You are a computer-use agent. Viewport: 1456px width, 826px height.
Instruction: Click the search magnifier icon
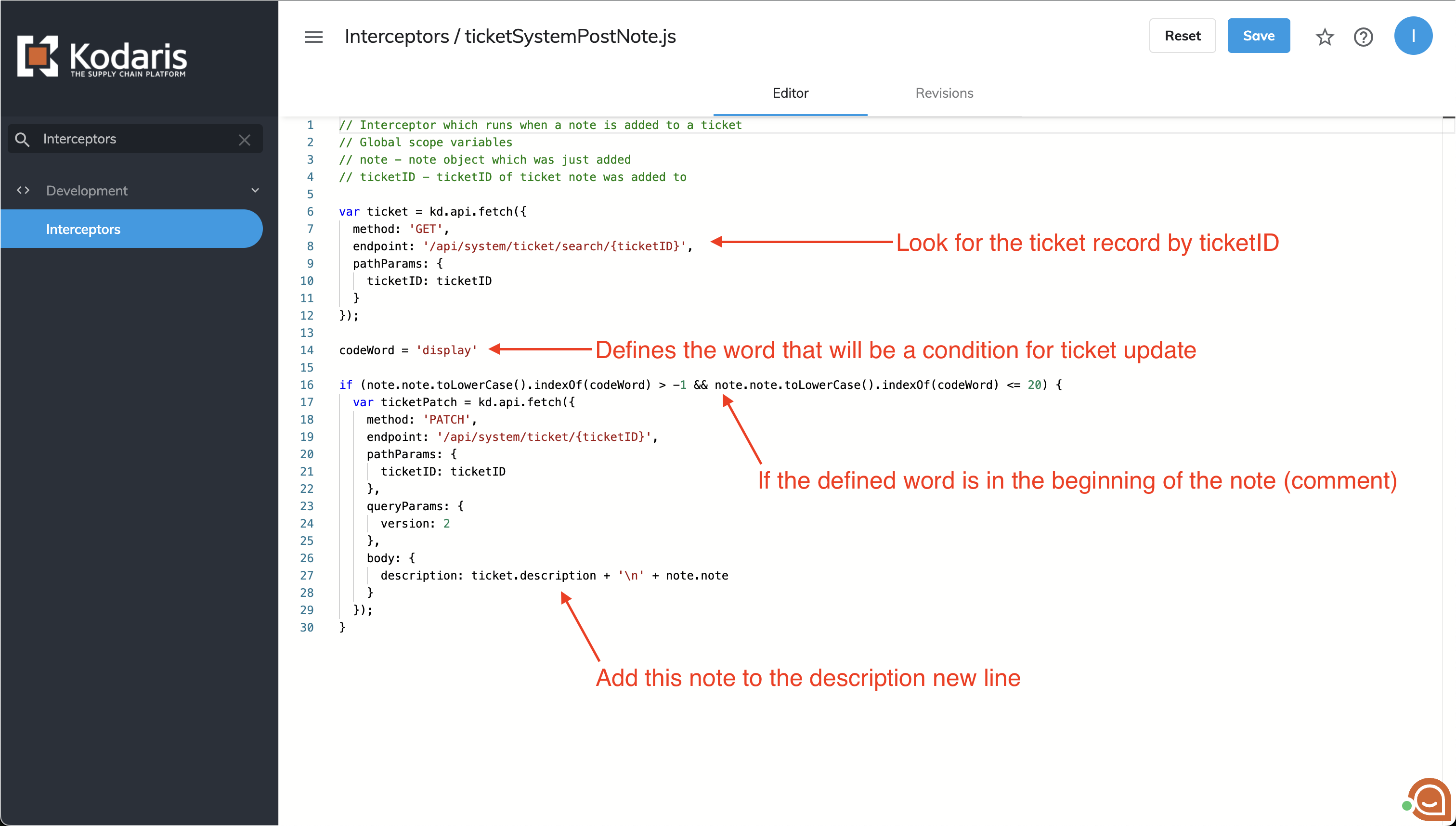pos(22,139)
